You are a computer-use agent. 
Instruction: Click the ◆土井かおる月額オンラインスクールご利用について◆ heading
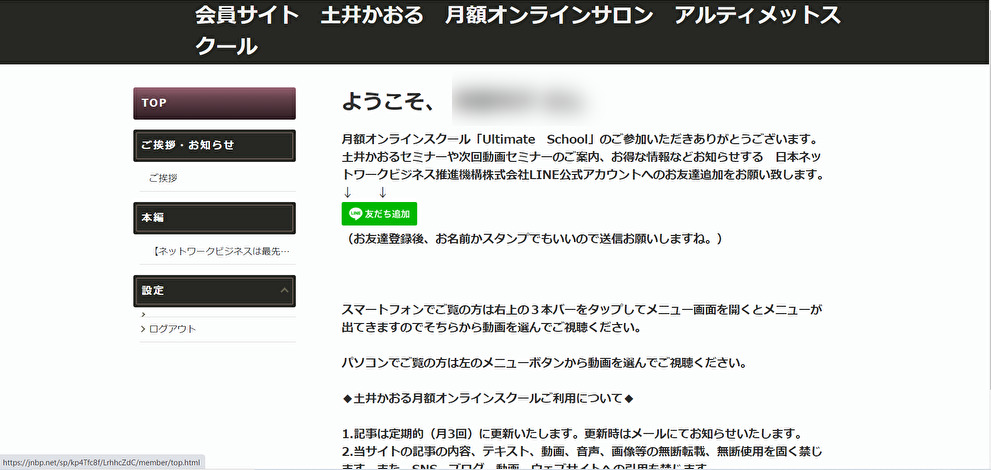click(x=488, y=399)
